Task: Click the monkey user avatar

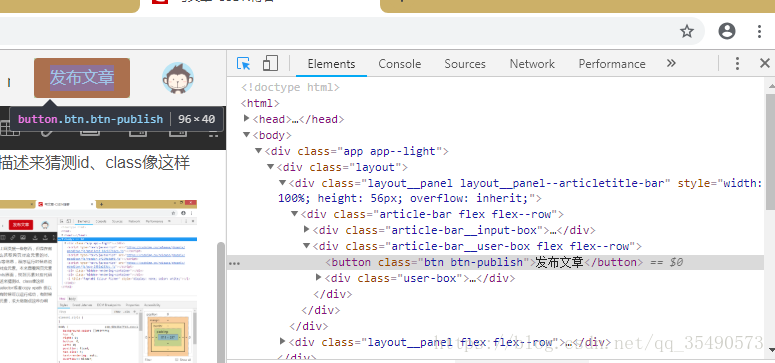Action: pyautogui.click(x=178, y=78)
